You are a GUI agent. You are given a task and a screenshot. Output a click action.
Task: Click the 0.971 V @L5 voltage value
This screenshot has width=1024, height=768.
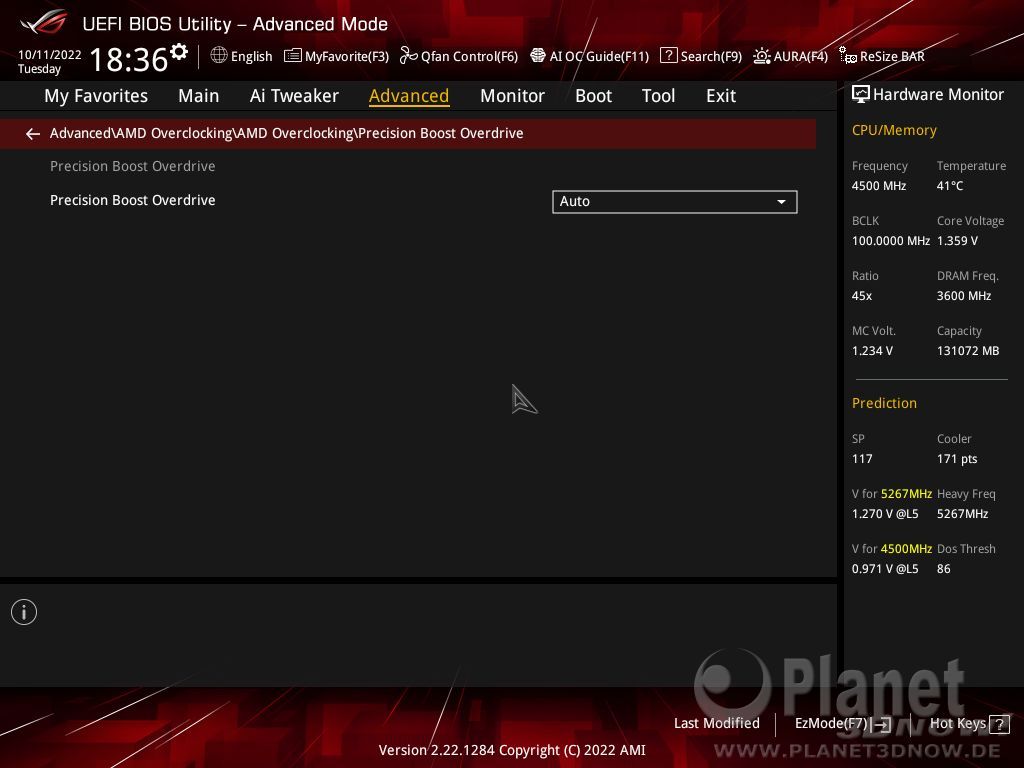click(885, 569)
